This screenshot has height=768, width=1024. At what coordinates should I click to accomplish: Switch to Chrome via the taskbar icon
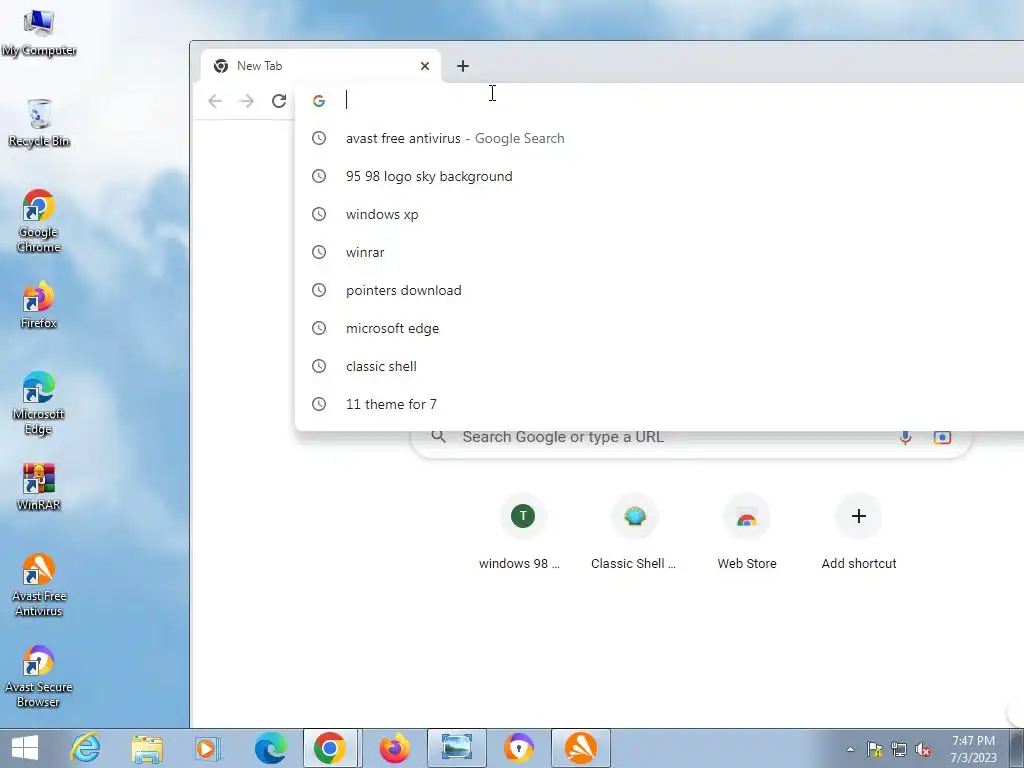[330, 748]
